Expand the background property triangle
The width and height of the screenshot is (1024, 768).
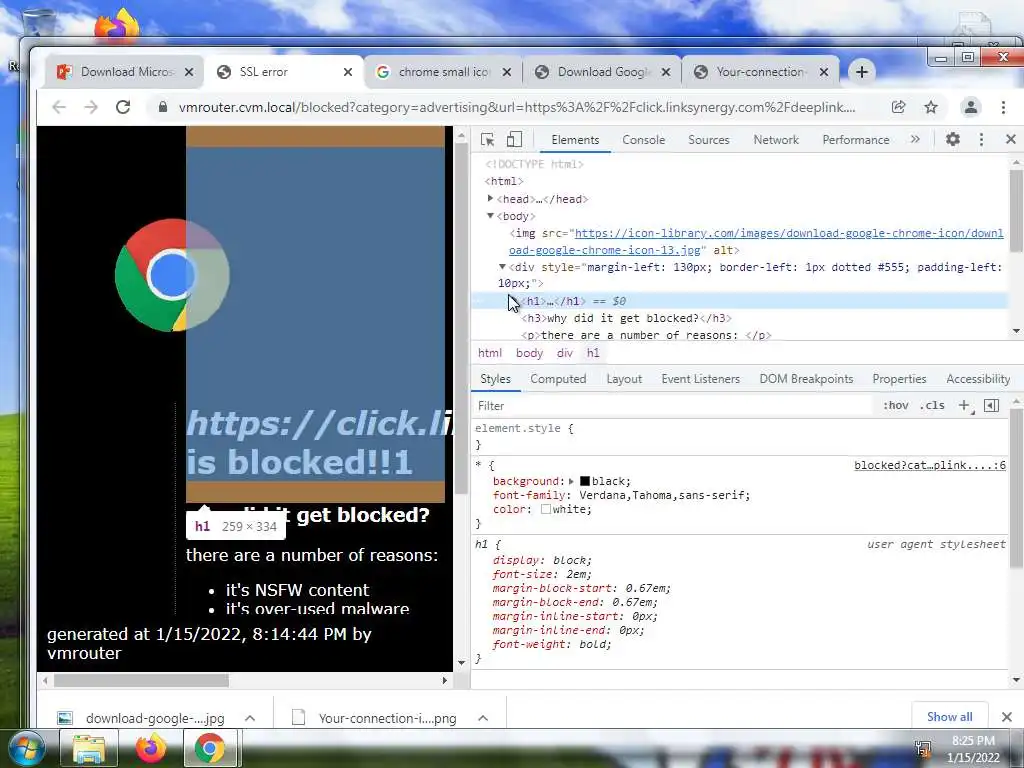[x=571, y=481]
